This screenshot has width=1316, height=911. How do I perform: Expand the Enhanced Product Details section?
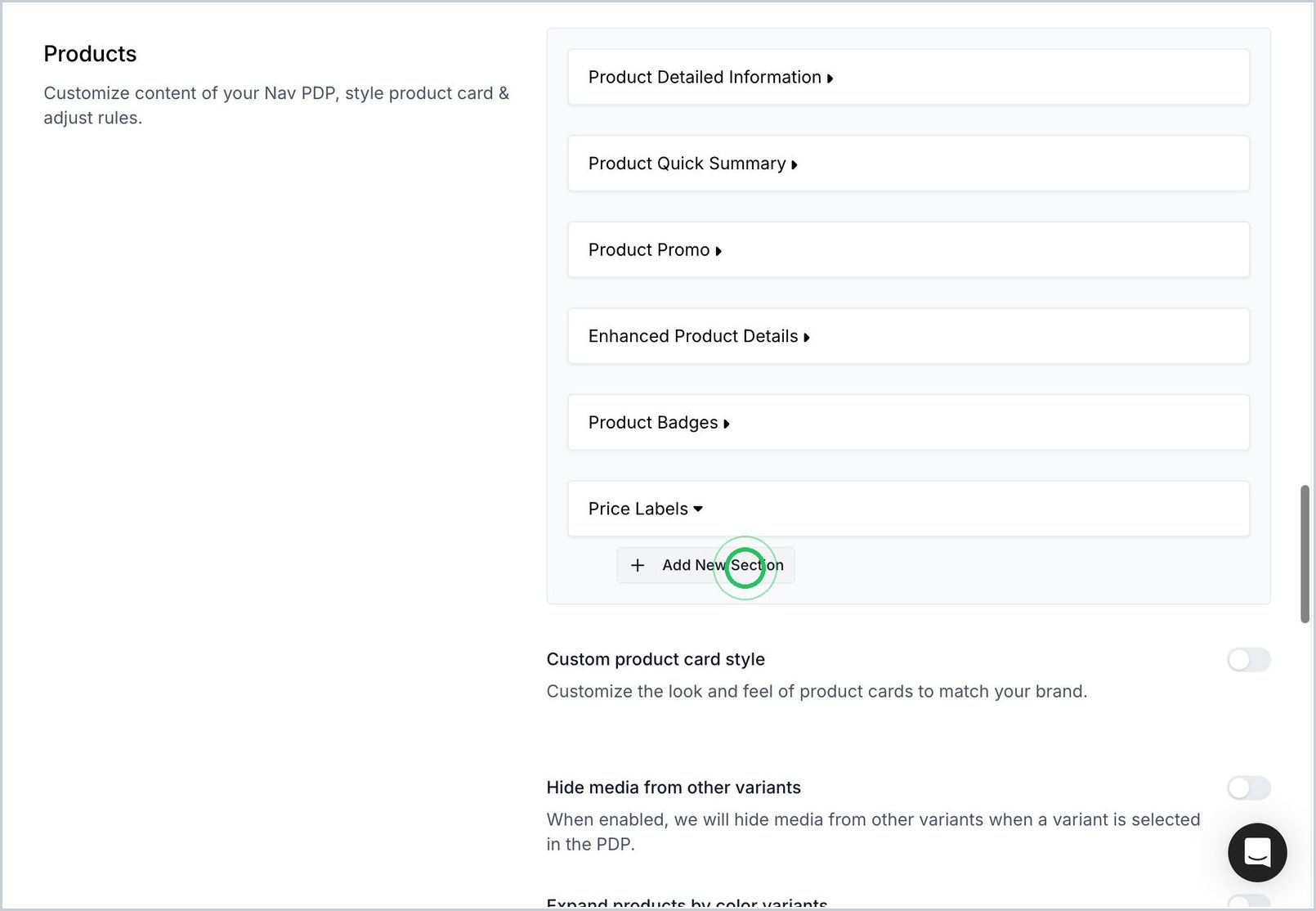click(908, 336)
